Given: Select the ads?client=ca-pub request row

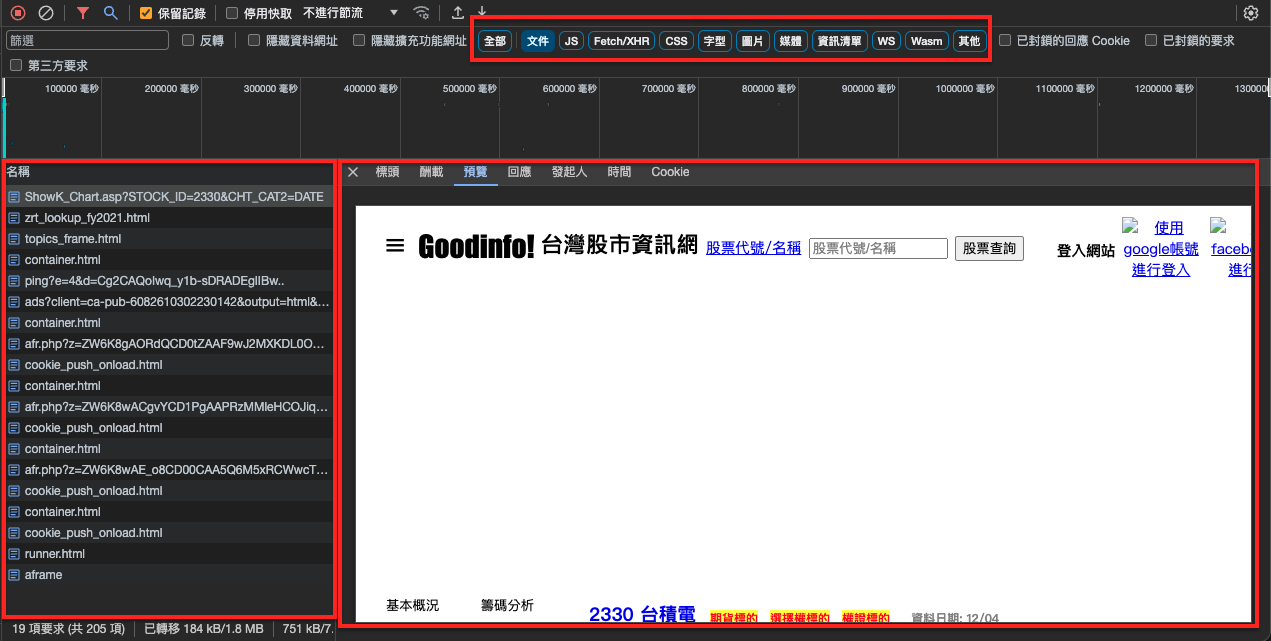Looking at the screenshot, I should click(168, 302).
